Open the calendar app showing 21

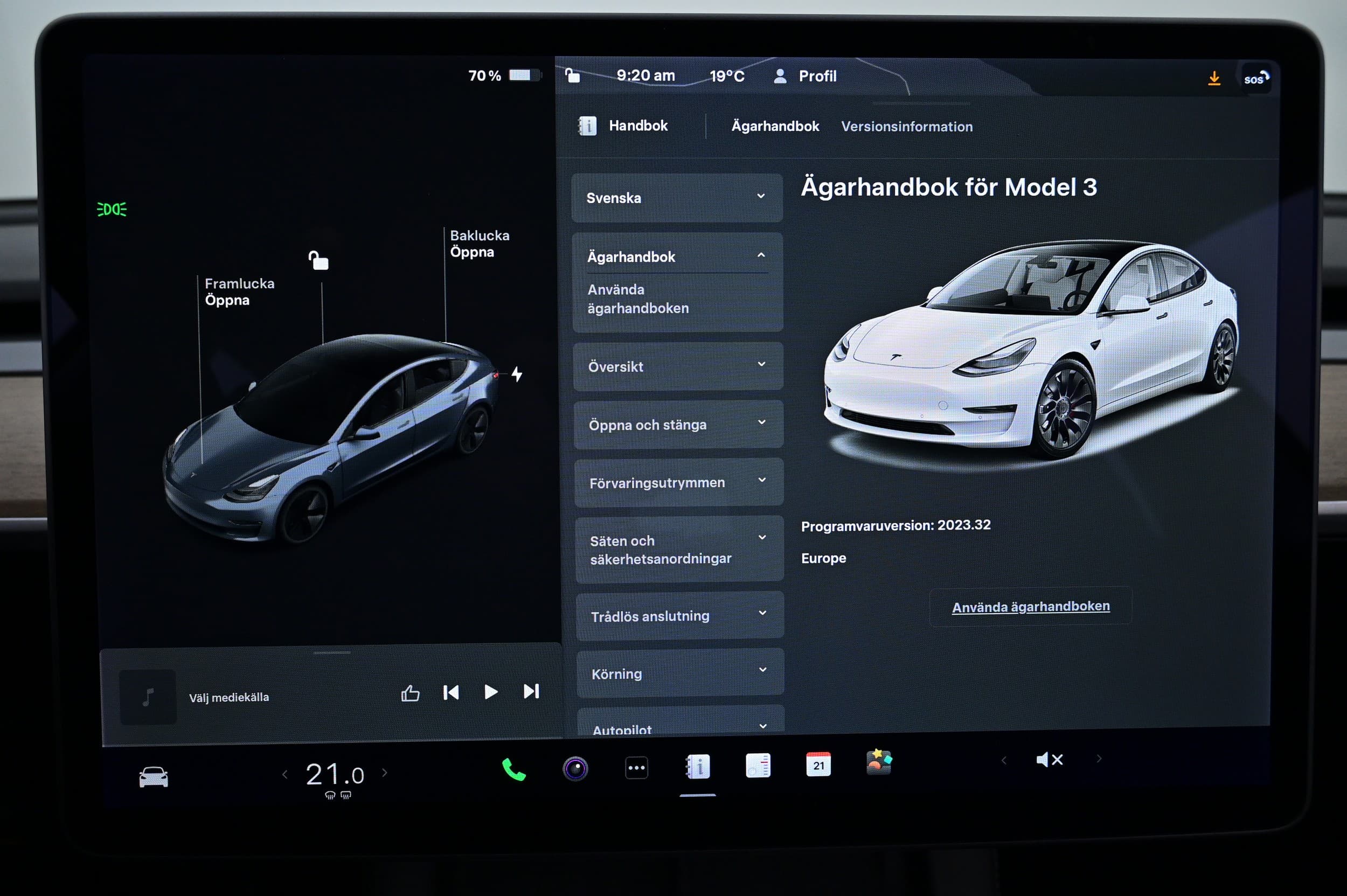coord(818,765)
